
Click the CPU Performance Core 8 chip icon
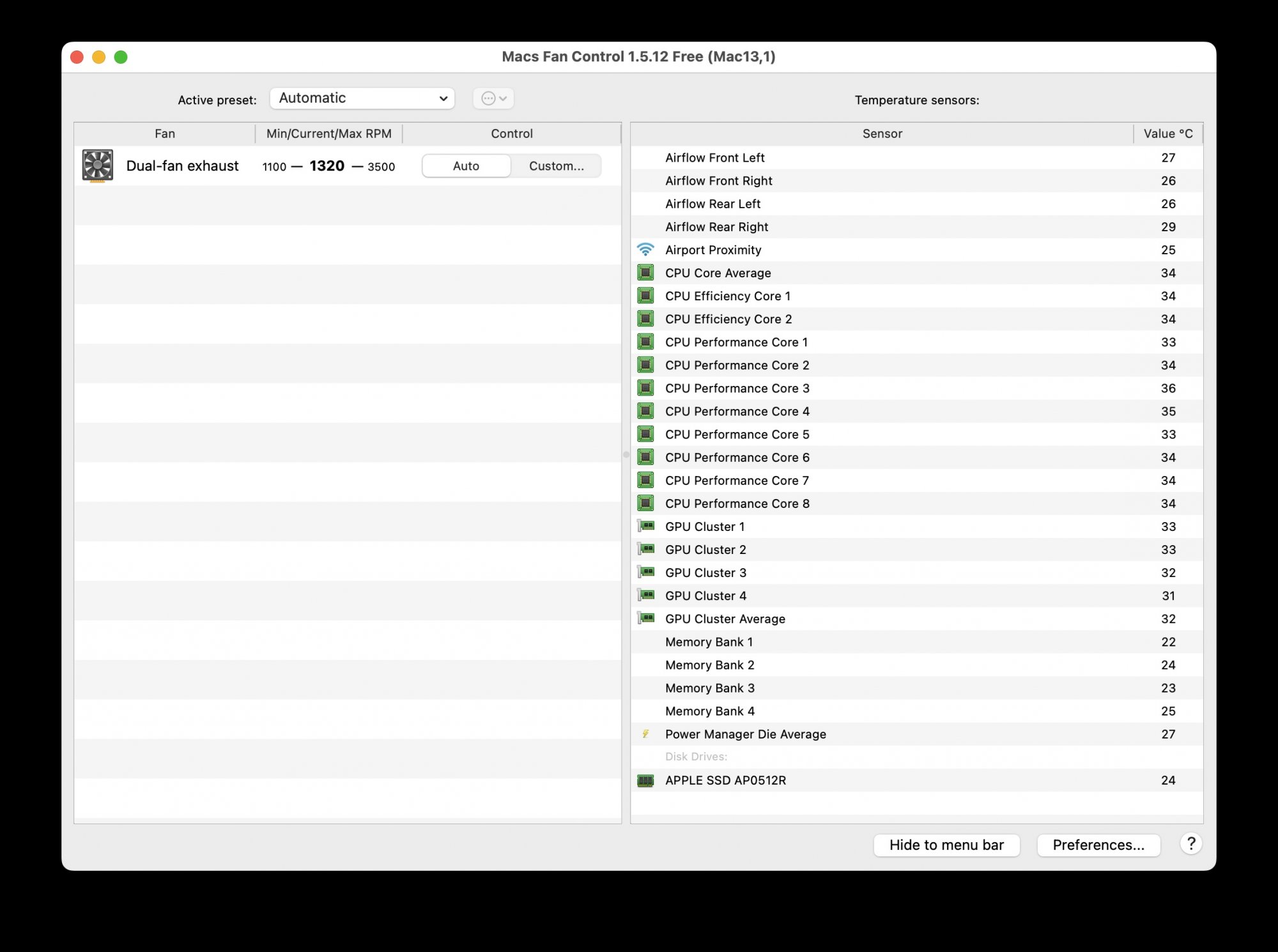click(645, 503)
